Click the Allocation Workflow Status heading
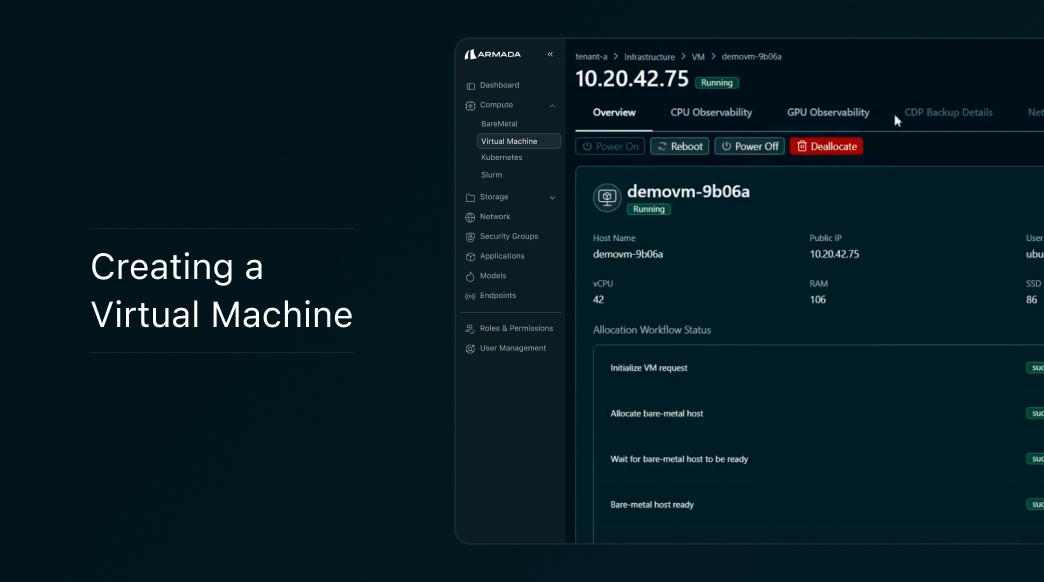The width and height of the screenshot is (1044, 582). point(652,330)
